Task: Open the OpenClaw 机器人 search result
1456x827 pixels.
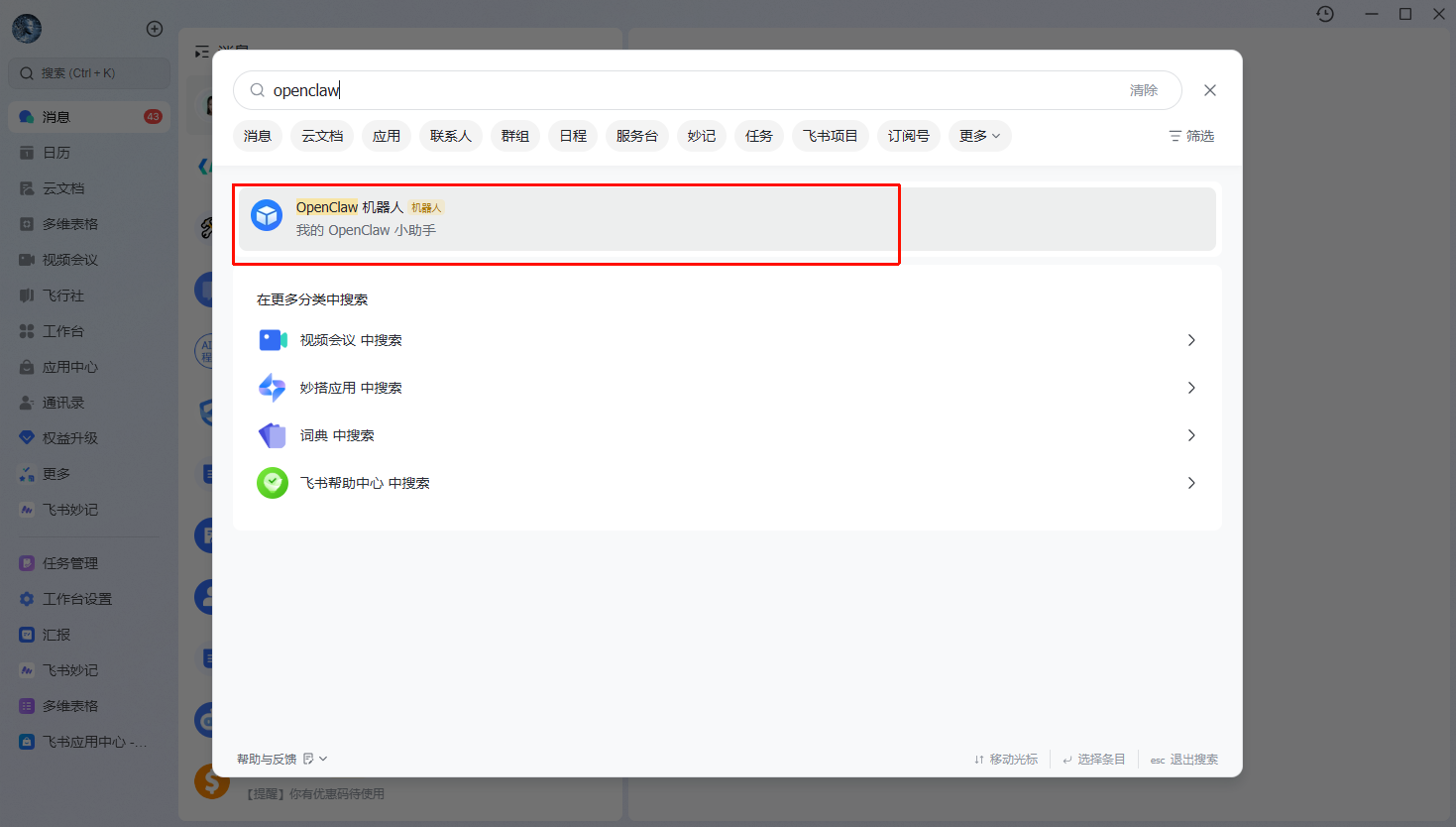Action: (x=565, y=219)
